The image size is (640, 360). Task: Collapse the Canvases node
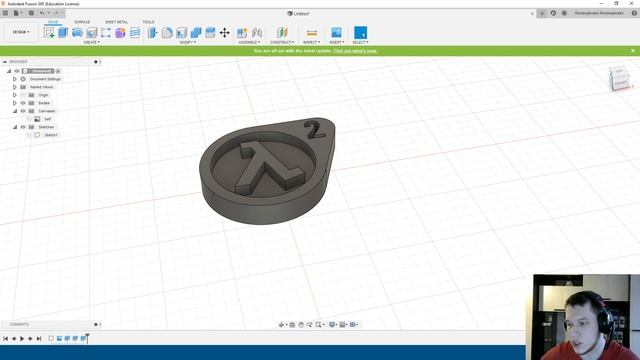coord(15,111)
